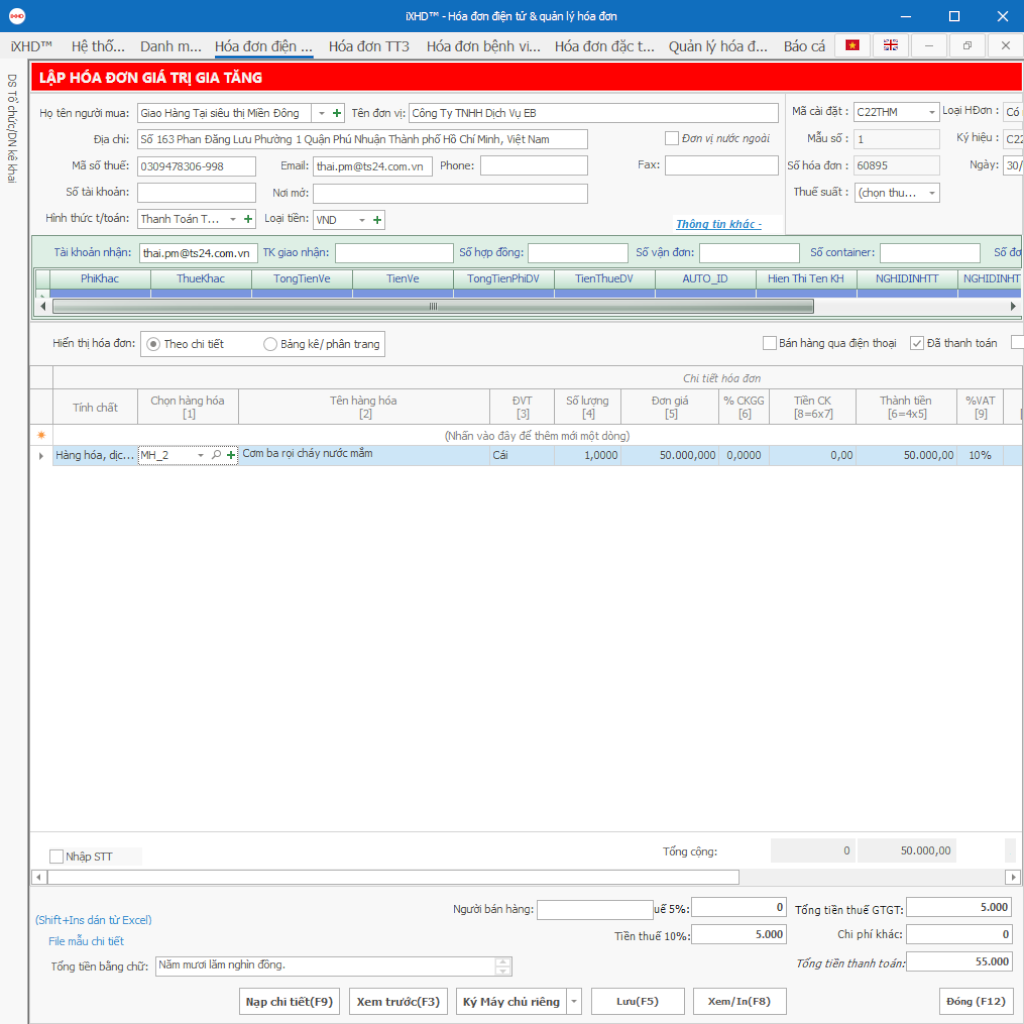Click magnifier search icon in MH_2 row
The image size is (1024, 1024).
[217, 455]
